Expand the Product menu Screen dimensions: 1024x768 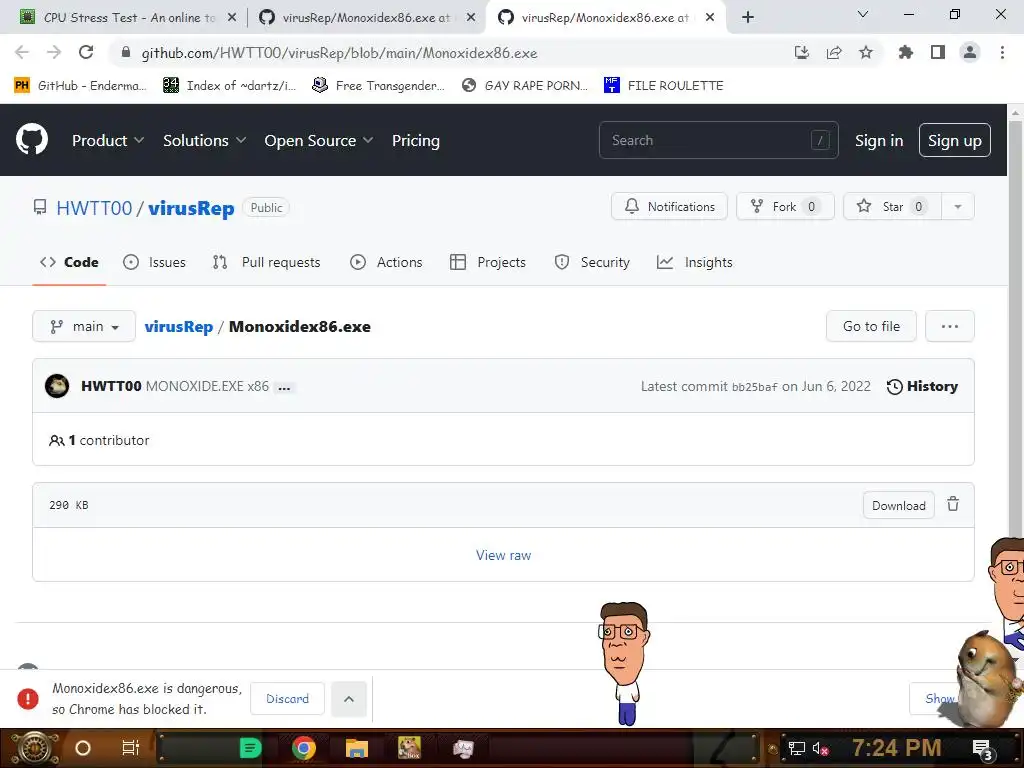coord(108,140)
